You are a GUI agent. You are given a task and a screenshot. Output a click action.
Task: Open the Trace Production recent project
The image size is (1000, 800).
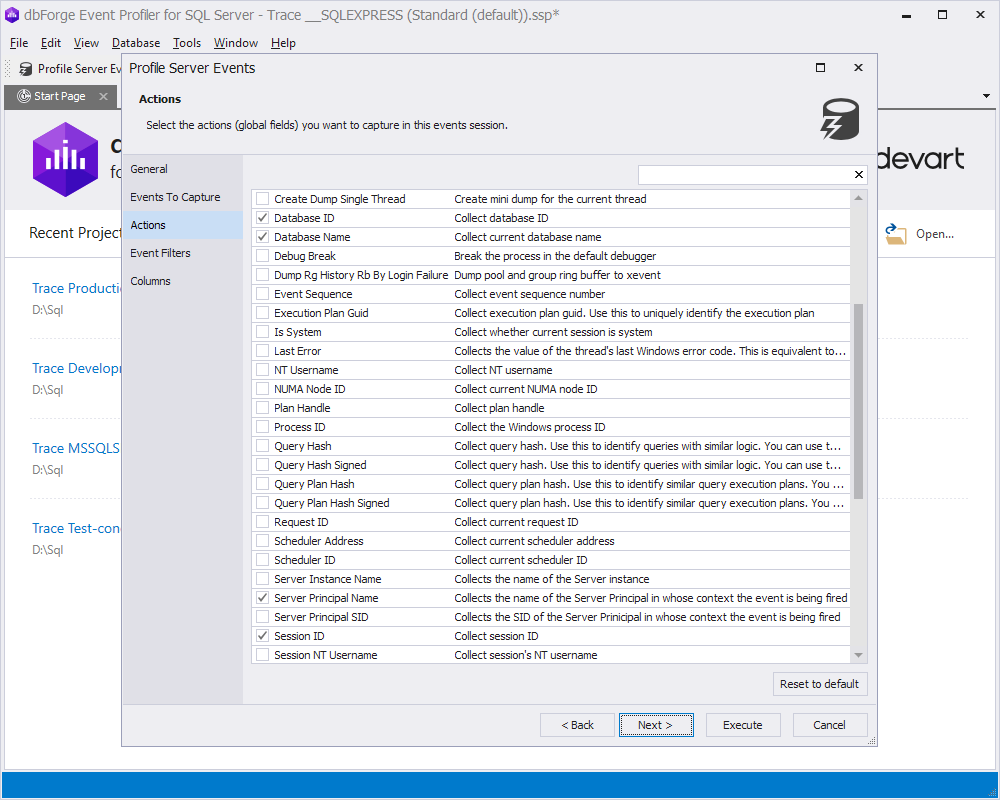point(77,288)
